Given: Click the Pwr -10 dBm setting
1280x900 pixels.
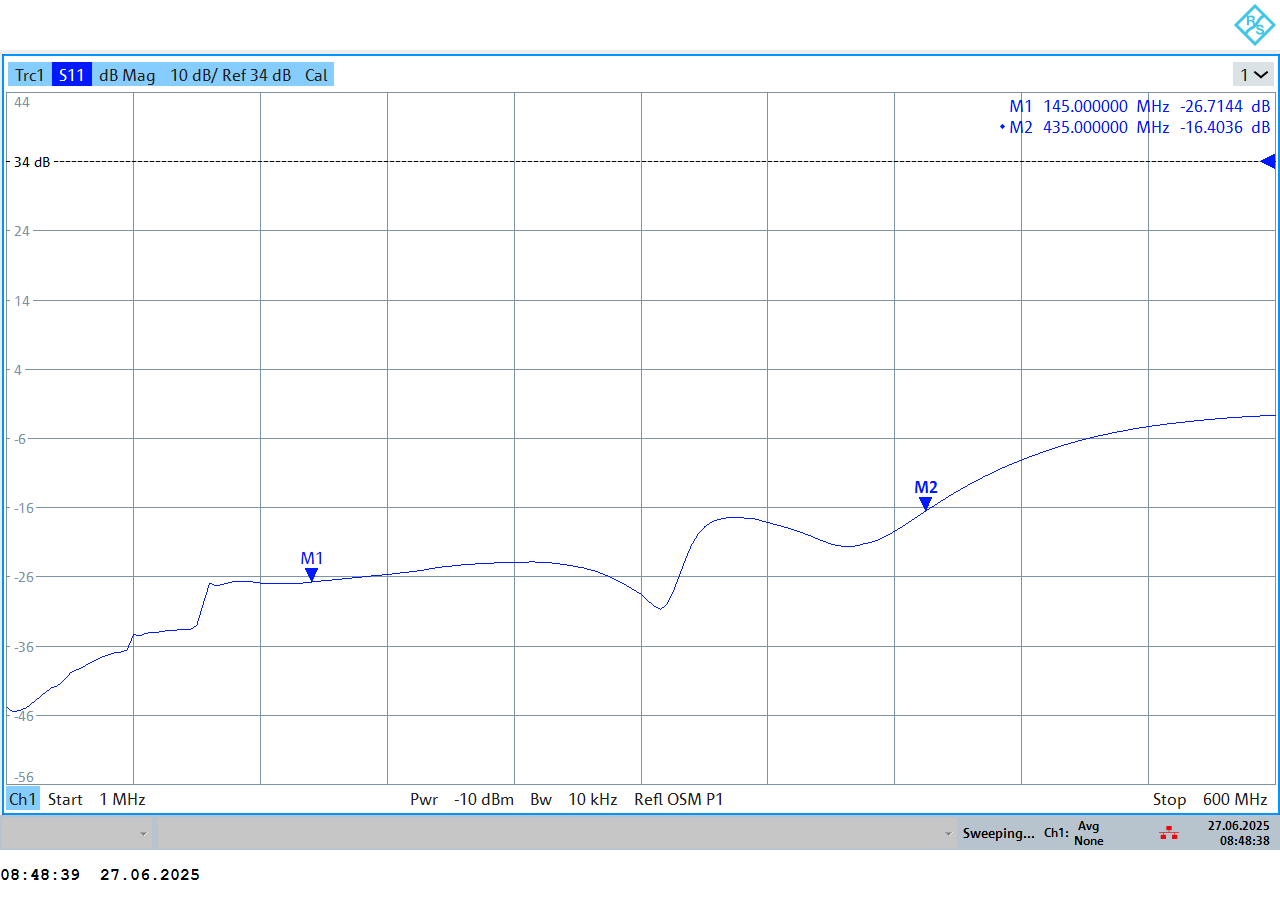Looking at the screenshot, I should tap(461, 800).
